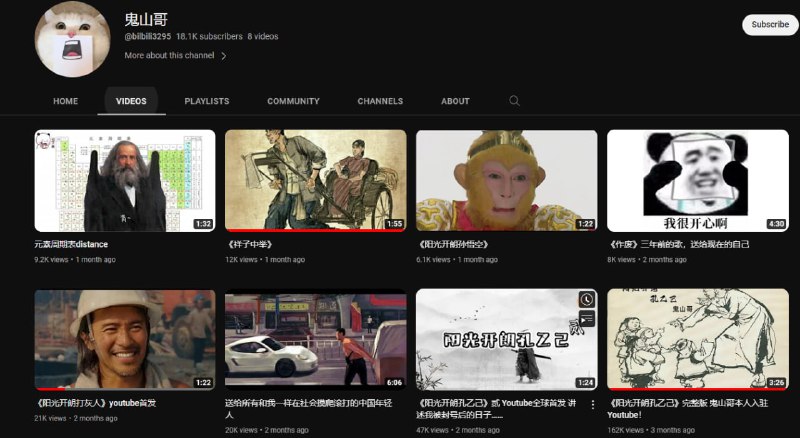Image resolution: width=800 pixels, height=438 pixels.
Task: Open three-dot menu for 阳光开朗孔乙己 贰 video
Action: point(592,405)
